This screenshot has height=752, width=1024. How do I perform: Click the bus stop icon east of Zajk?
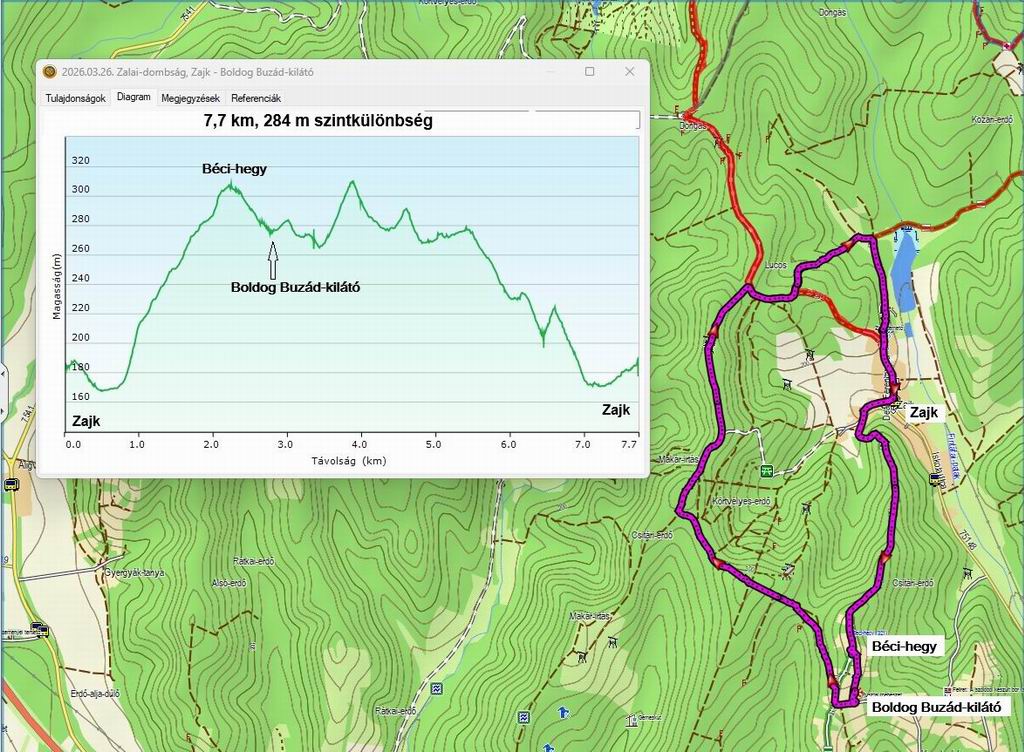click(935, 480)
